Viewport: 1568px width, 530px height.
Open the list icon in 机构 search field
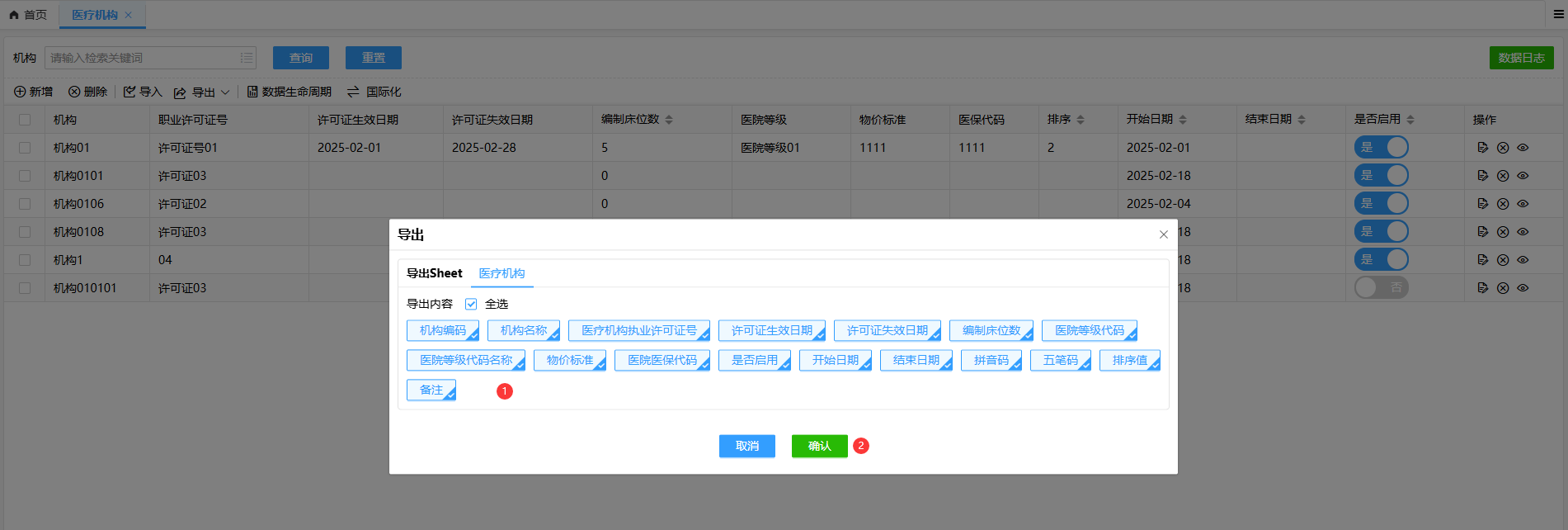(246, 58)
